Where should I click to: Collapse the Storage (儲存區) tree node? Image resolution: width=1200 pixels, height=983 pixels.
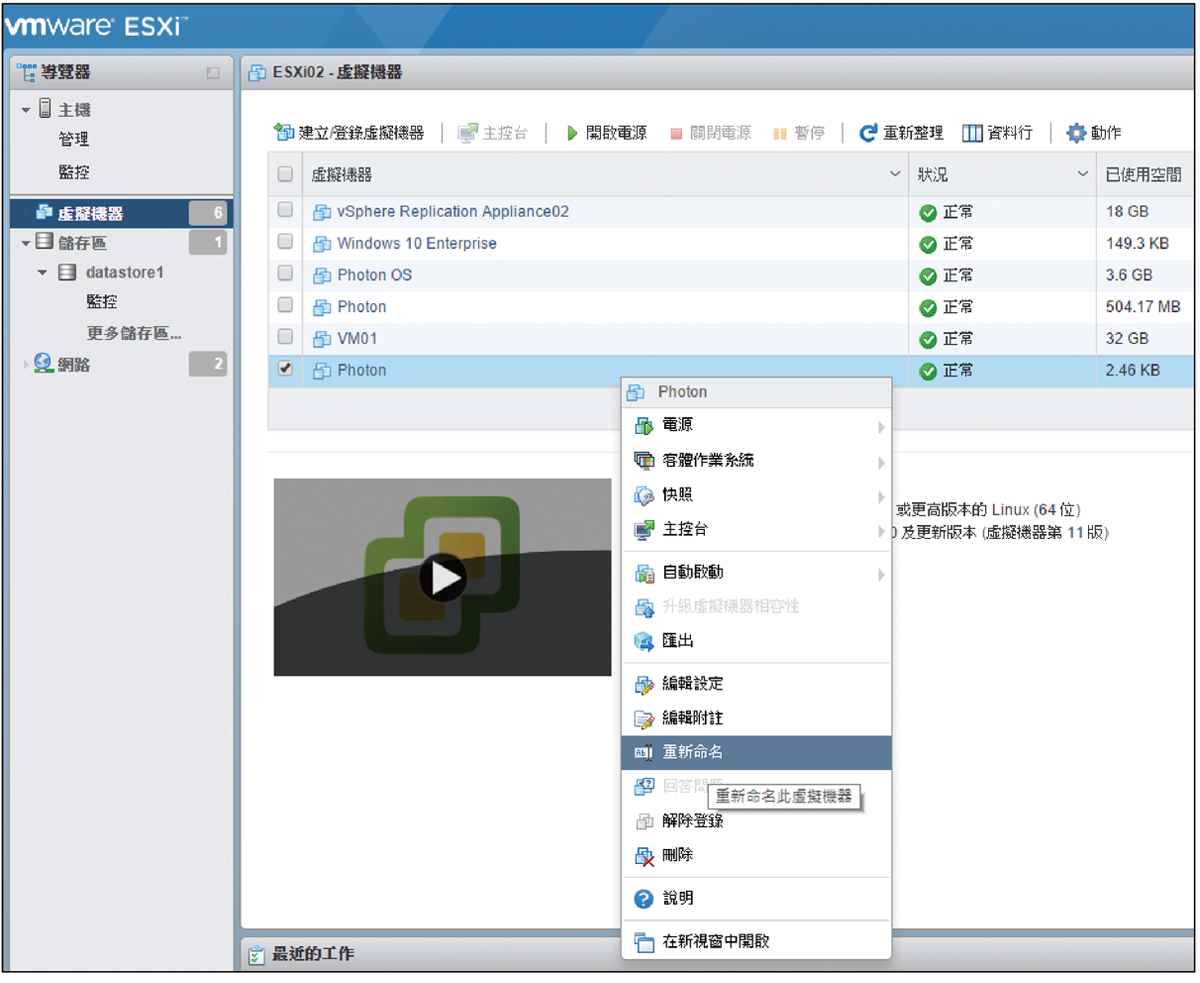coord(26,243)
